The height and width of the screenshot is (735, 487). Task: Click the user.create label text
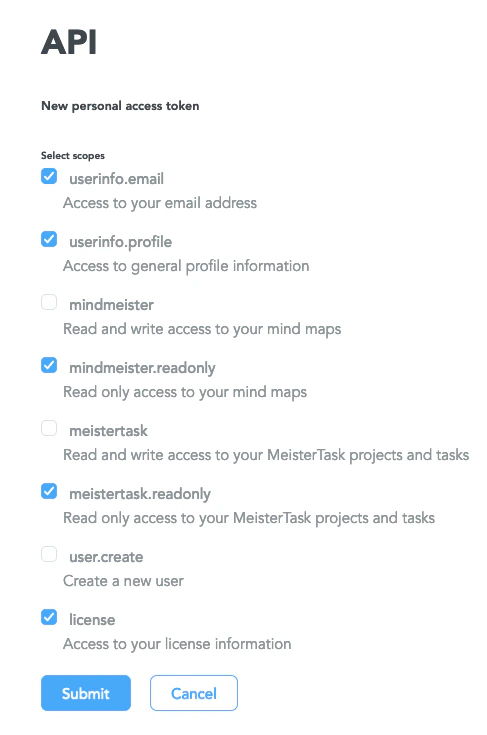pos(106,557)
